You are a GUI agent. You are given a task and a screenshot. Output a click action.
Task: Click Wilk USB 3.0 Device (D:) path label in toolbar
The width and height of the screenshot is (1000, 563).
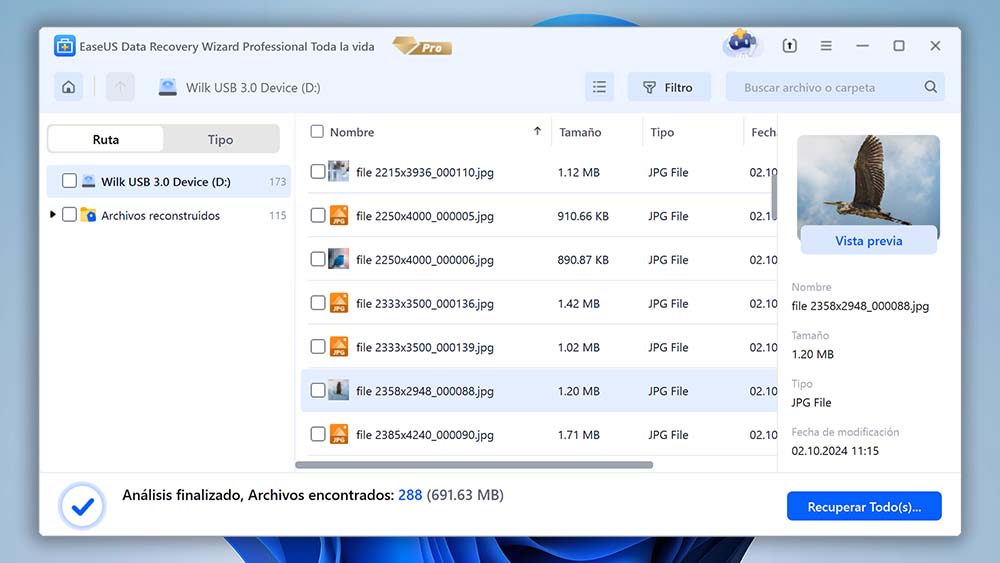coord(253,87)
